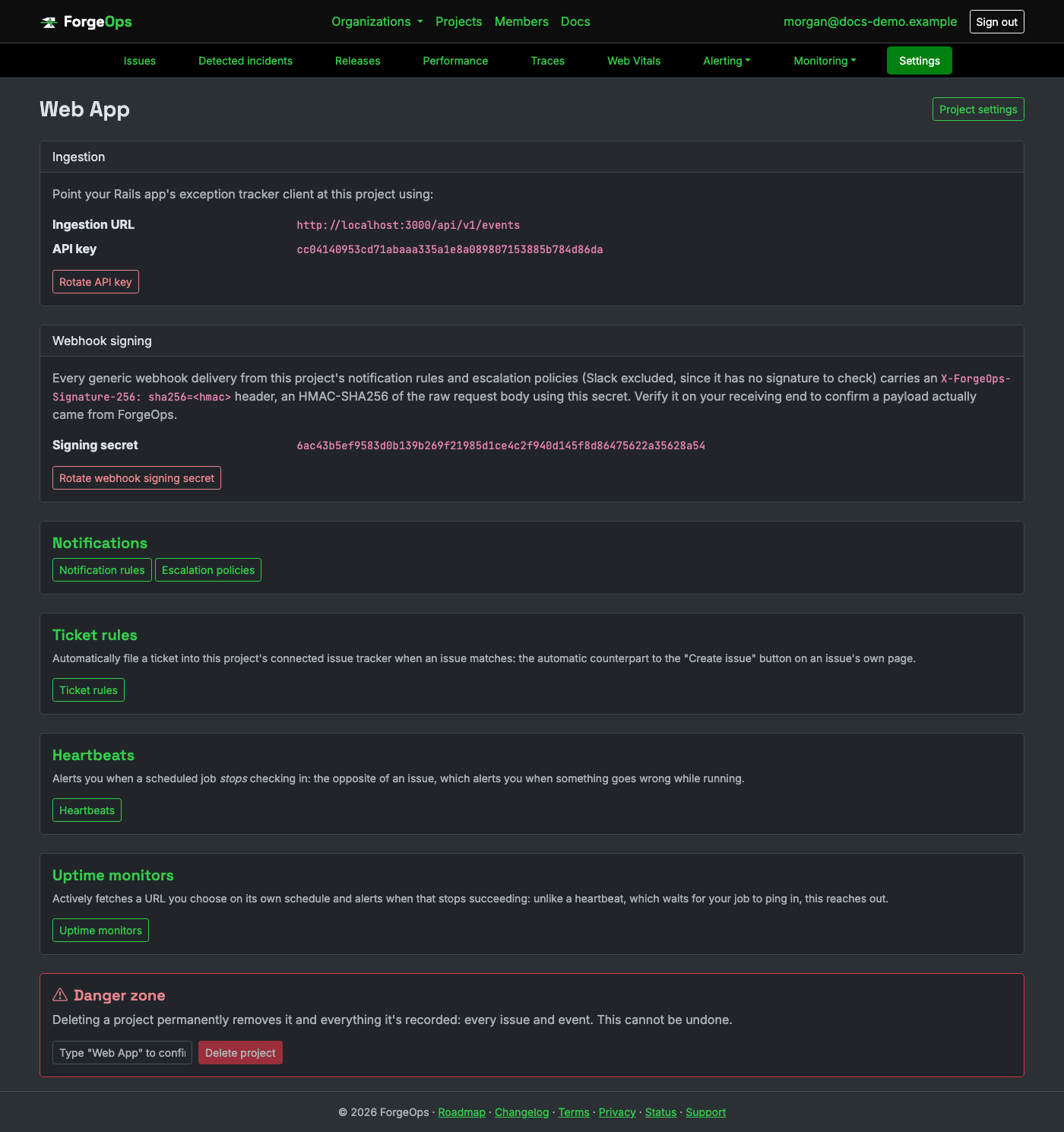The width and height of the screenshot is (1064, 1132).
Task: Open the Docs link in header
Action: (575, 21)
